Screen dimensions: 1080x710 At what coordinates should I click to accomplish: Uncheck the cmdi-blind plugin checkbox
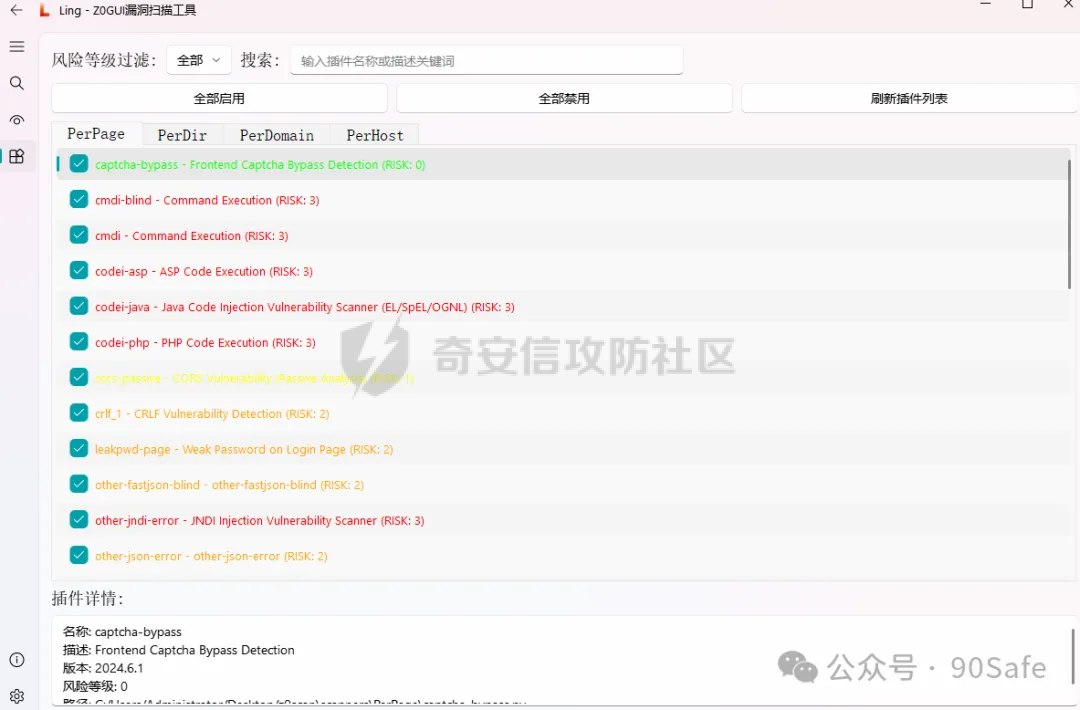click(x=79, y=200)
